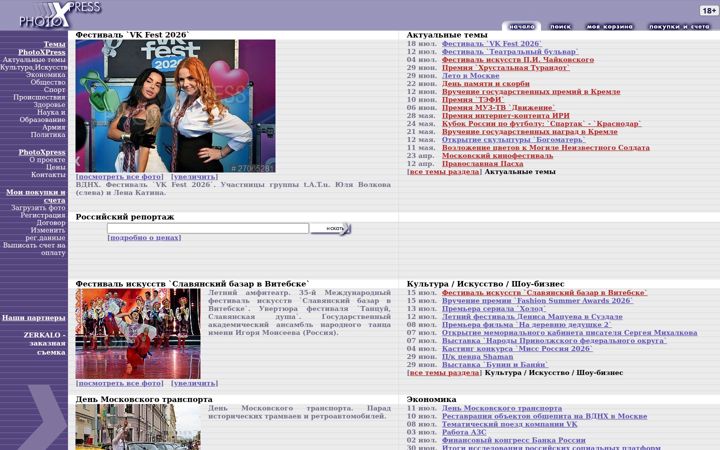The image size is (720, 450).
Task: Open the 'покупки и счета' tab
Action: pyautogui.click(x=679, y=27)
